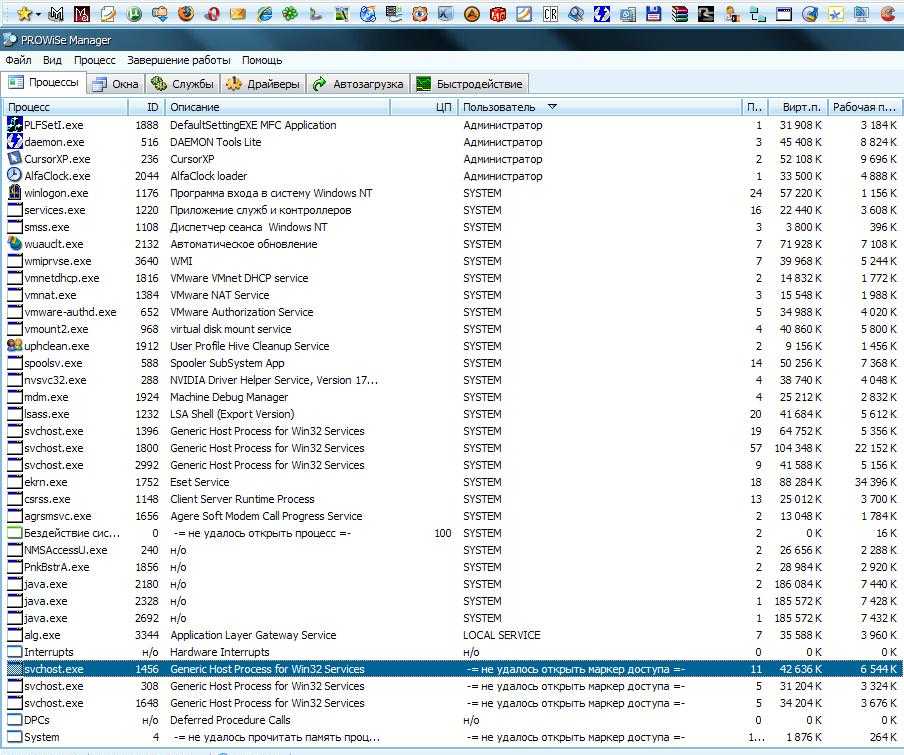Screen dimensions: 904x755
Task: Select the nvsvc32.exe process
Action: 452,380
